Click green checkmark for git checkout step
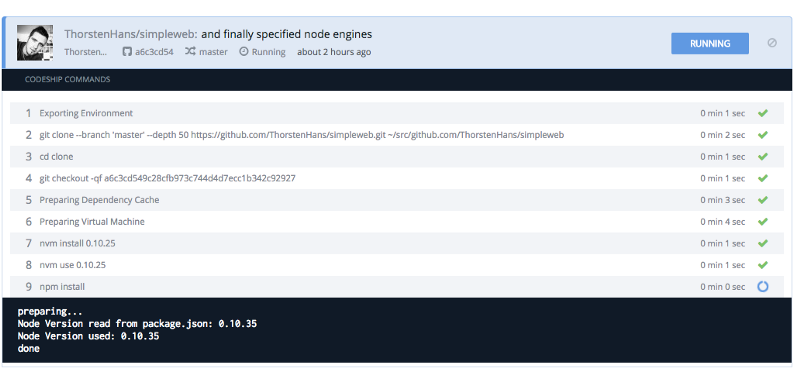This screenshot has height=385, width=800. (x=763, y=178)
